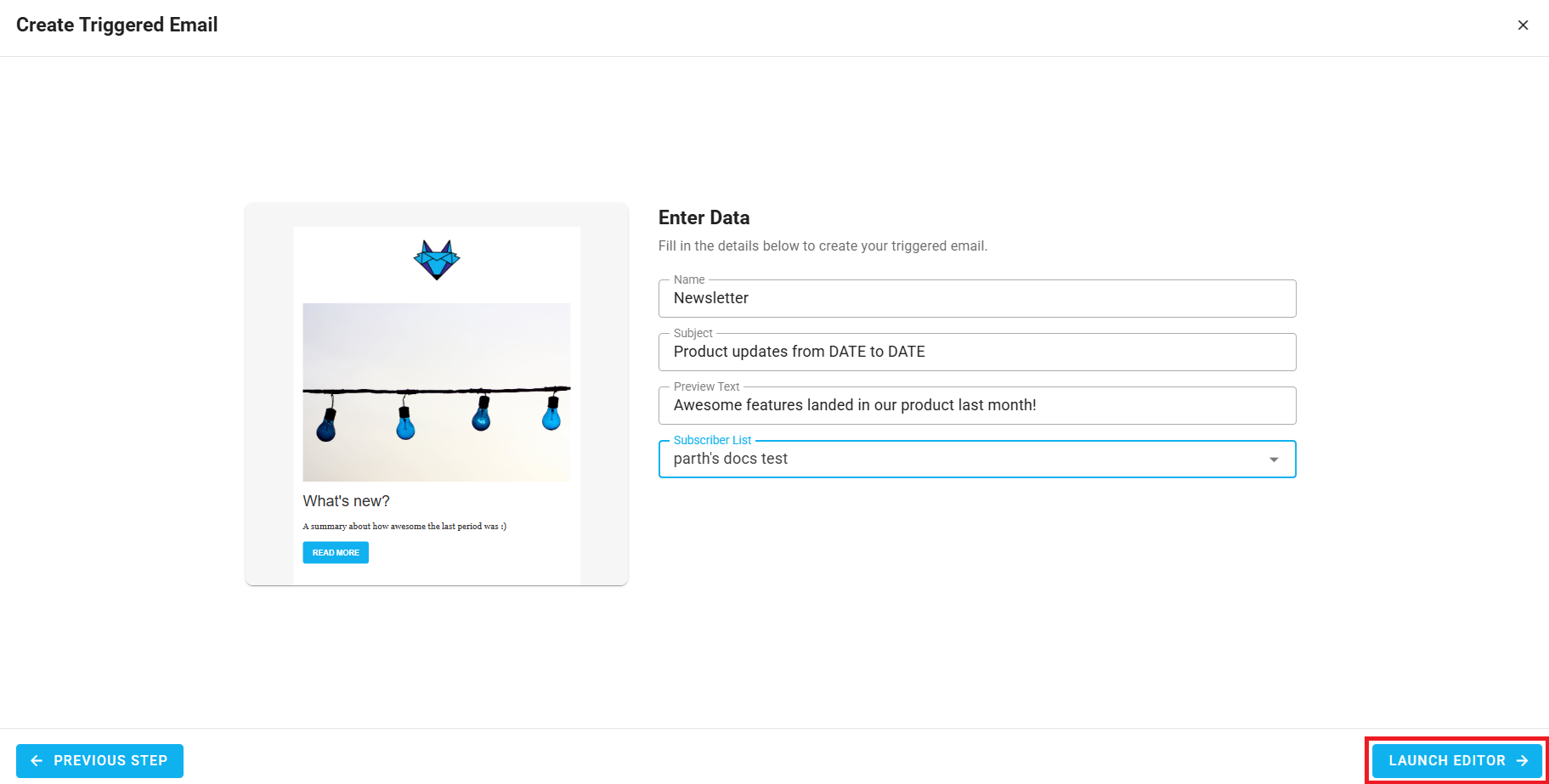Click the What's new? heading in preview
The height and width of the screenshot is (784, 1549).
click(x=346, y=500)
